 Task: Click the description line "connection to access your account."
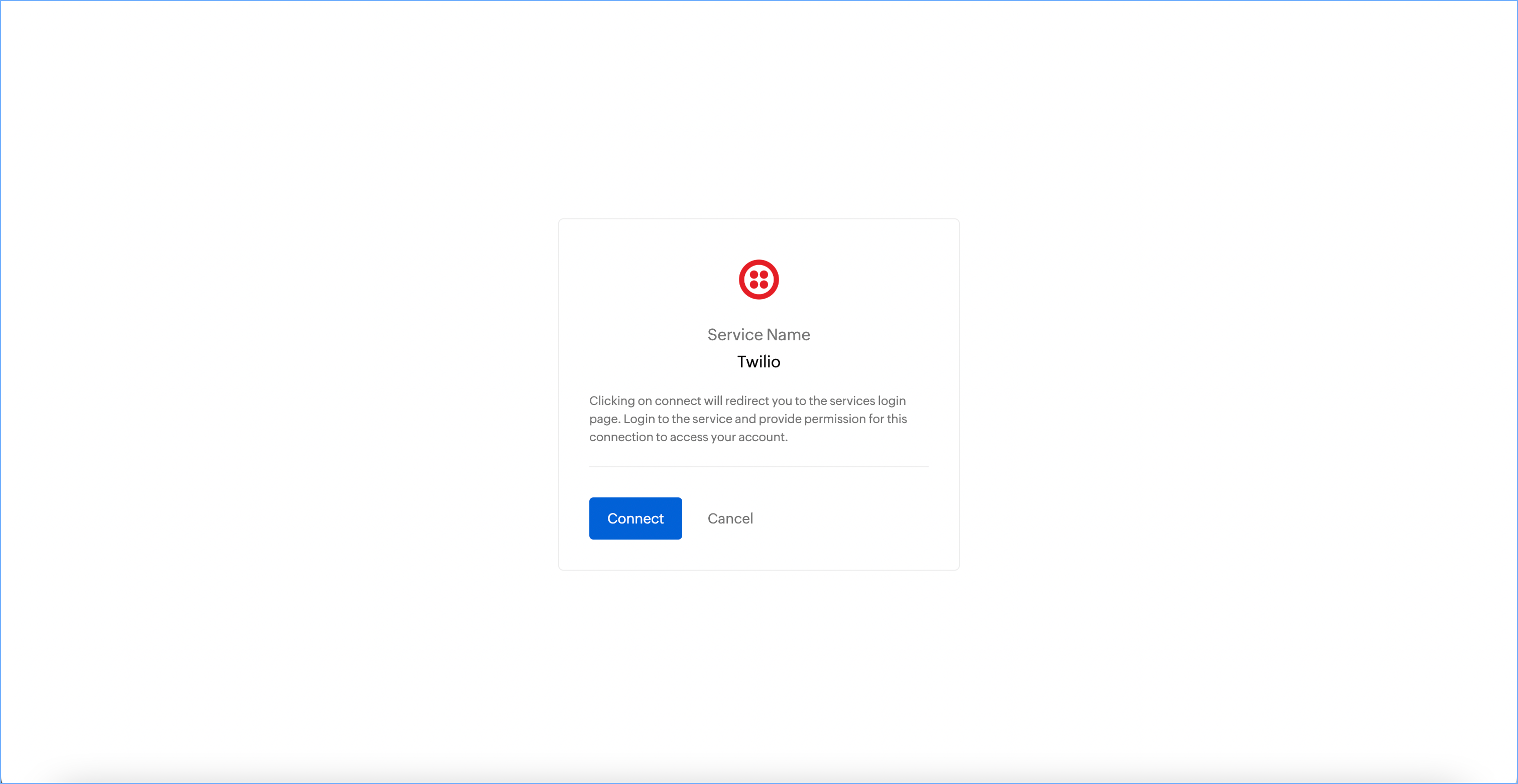tap(688, 437)
